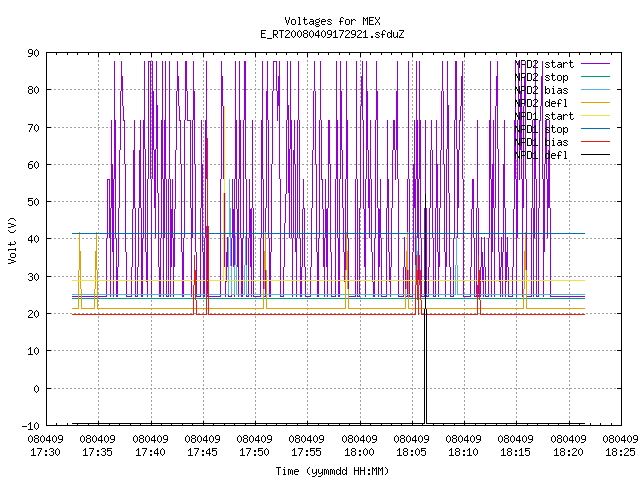Click the 17:45 time axis label
The width and height of the screenshot is (640, 480).
pos(202,452)
